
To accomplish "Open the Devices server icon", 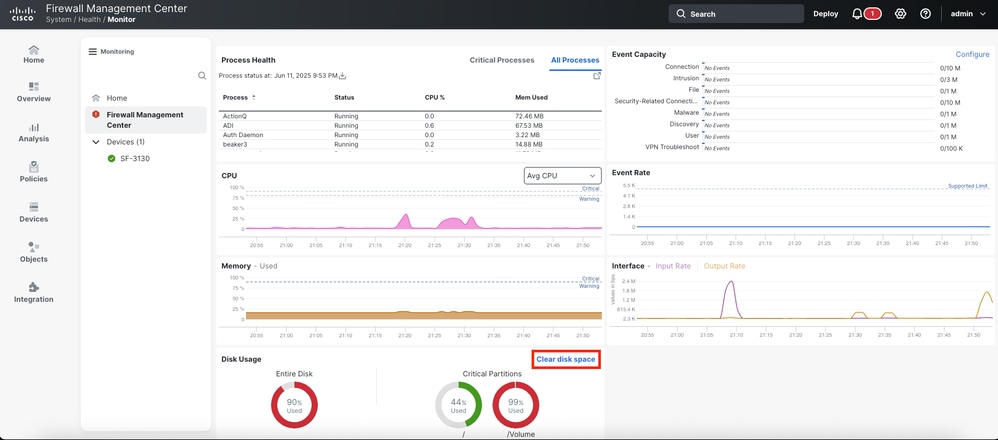I will point(34,207).
